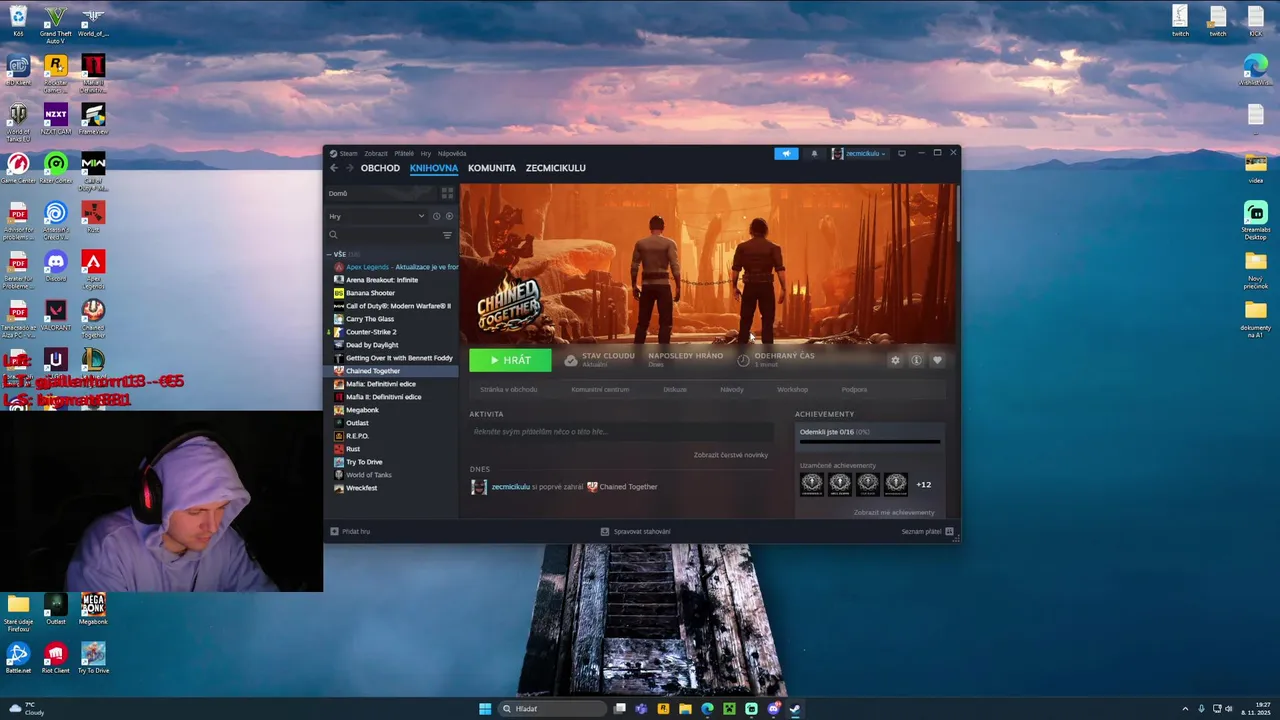Click Domů library home button
The height and width of the screenshot is (720, 1280).
pyautogui.click(x=381, y=193)
